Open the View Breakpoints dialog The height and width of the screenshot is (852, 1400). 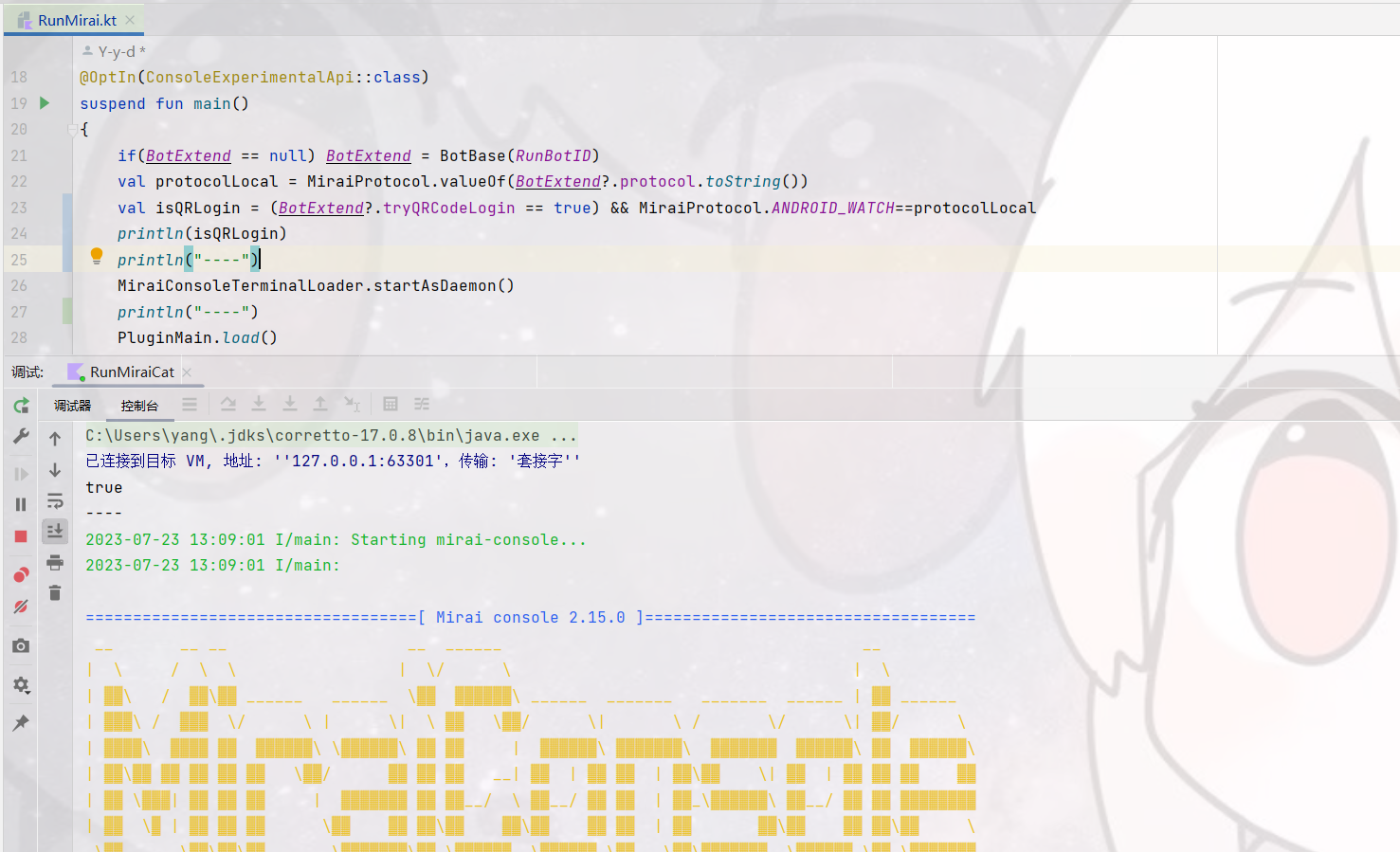tap(20, 574)
